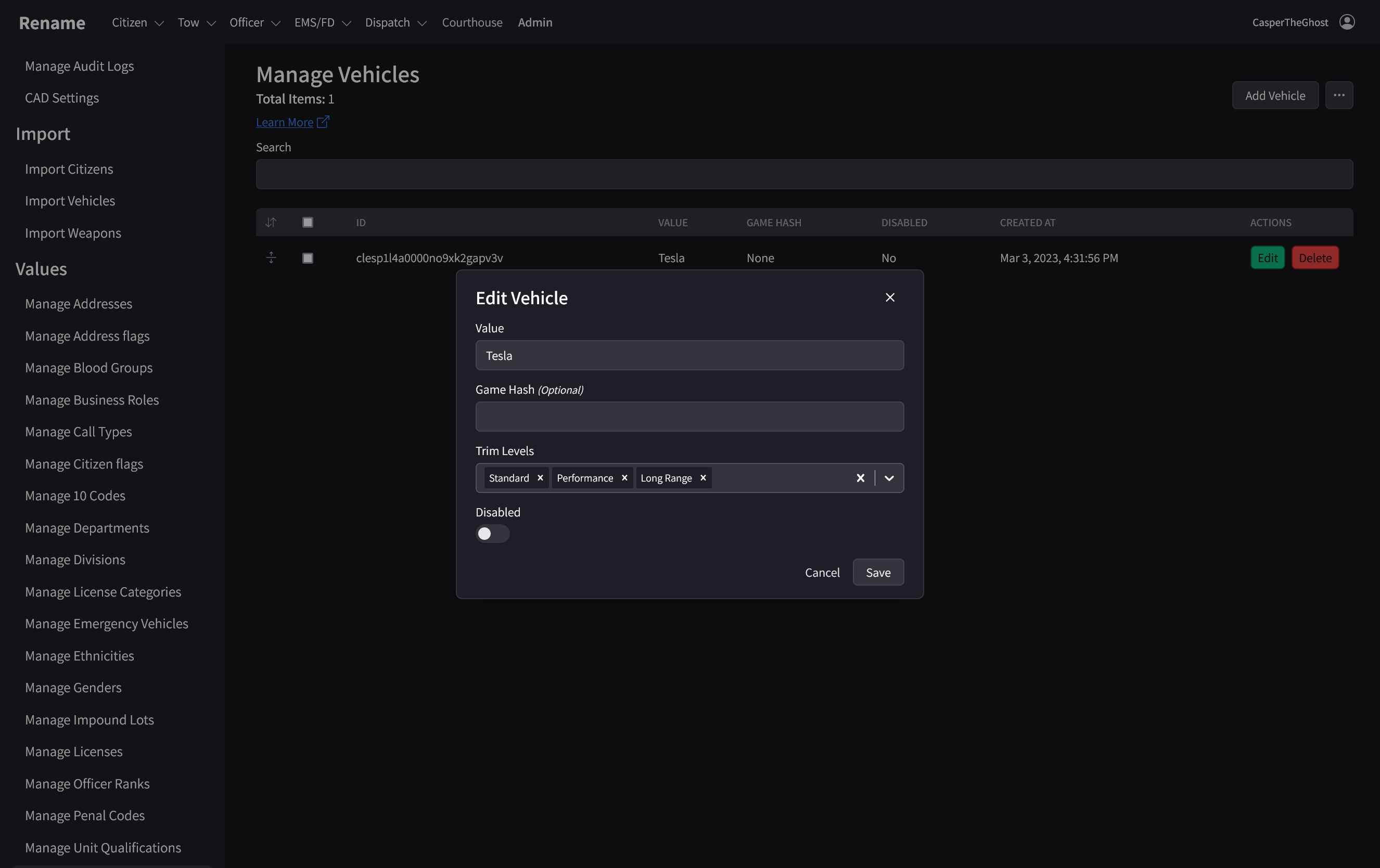Close the Edit Vehicle modal

[x=889, y=297]
